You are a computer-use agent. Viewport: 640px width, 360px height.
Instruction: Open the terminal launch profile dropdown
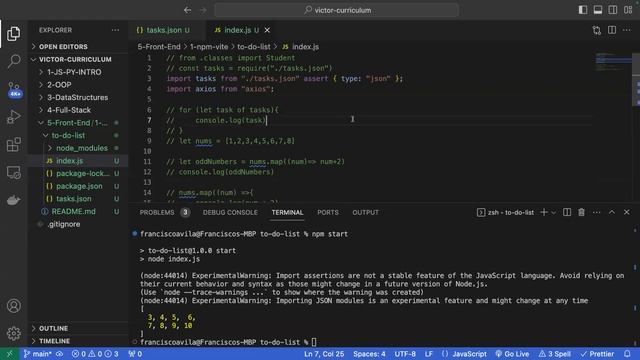553,212
